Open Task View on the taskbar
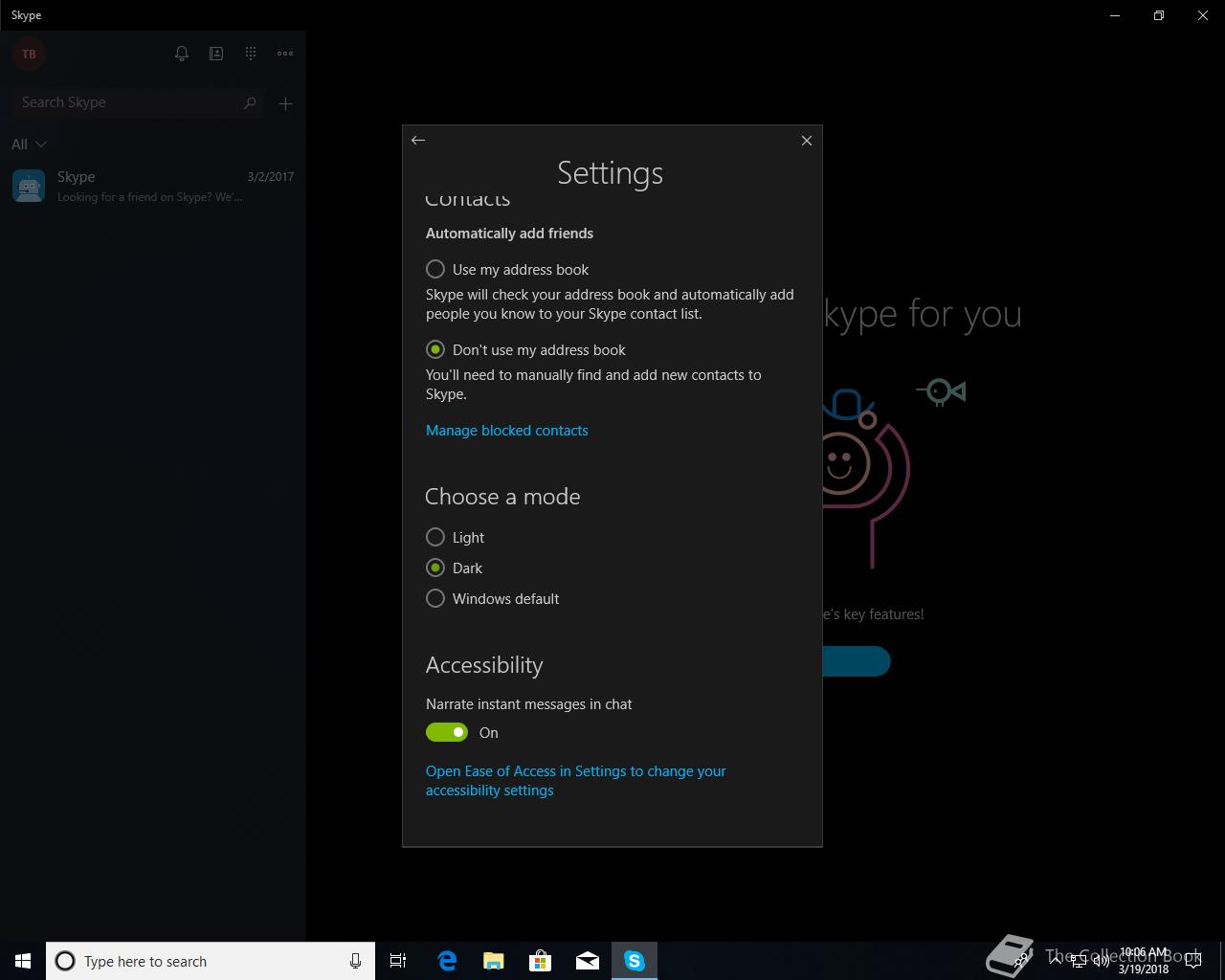This screenshot has height=980, width=1225. coord(398,961)
